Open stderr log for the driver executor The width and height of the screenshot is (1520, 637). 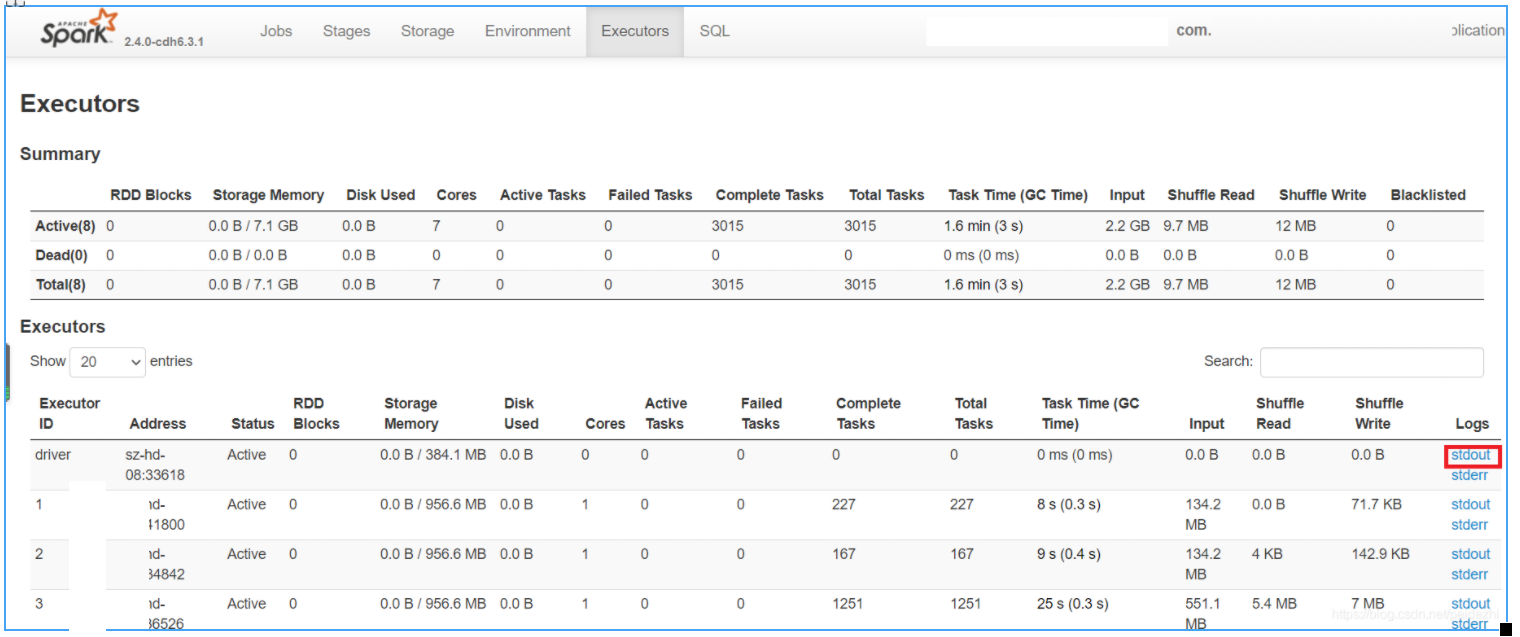point(1469,475)
